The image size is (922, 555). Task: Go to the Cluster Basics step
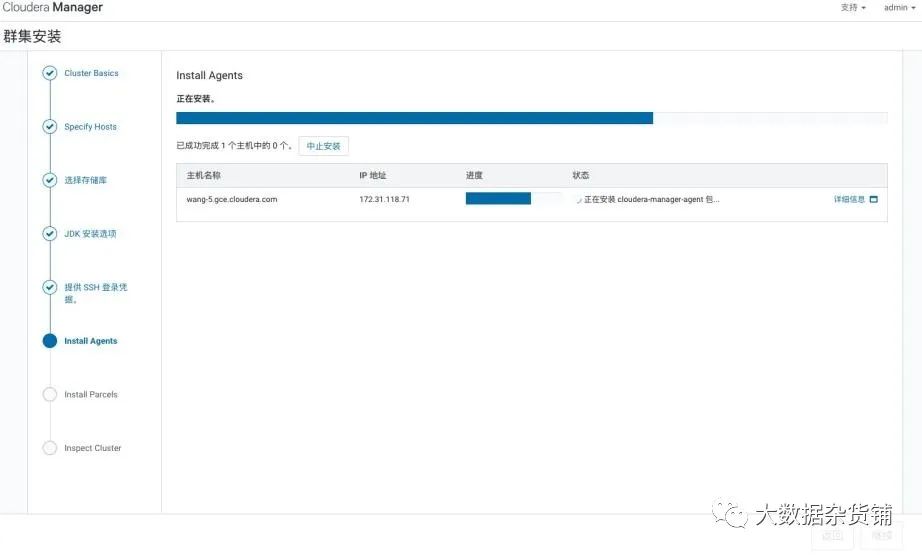coord(91,73)
